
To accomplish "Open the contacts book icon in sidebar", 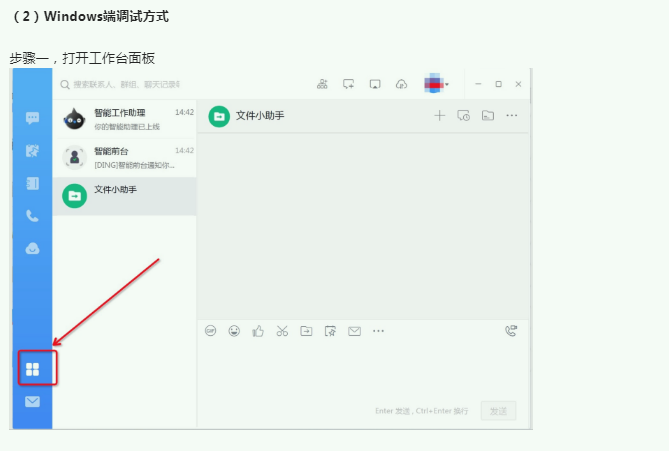I will coord(32,183).
